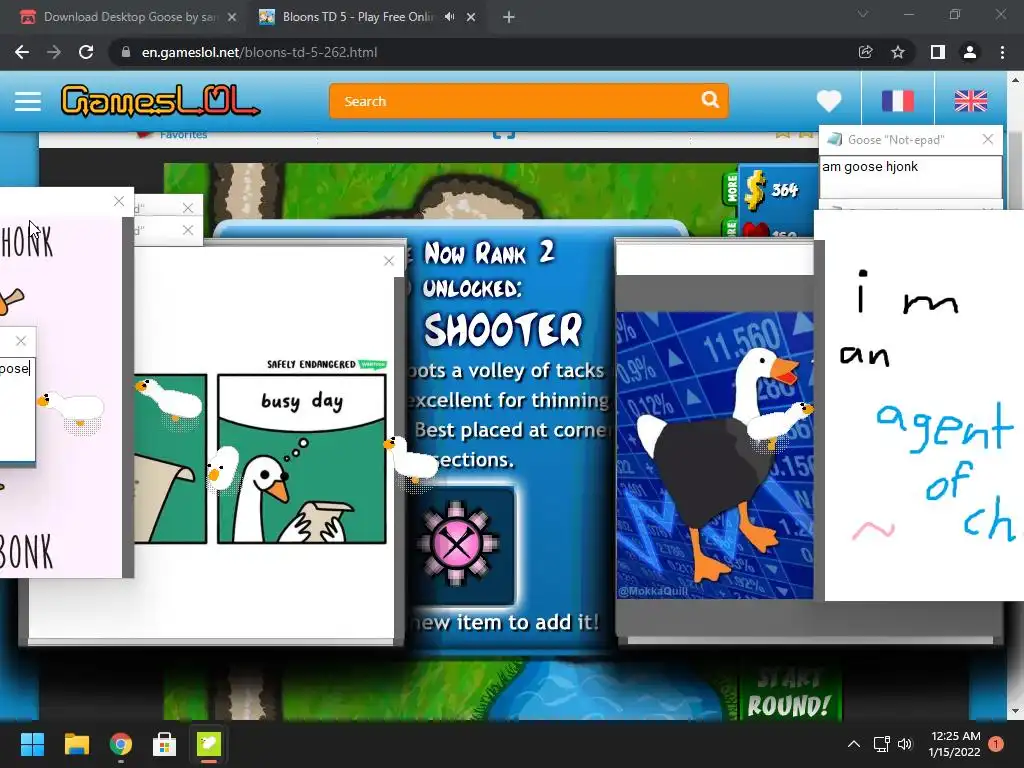Click the Favorites link under header
This screenshot has width=1024, height=768.
(183, 135)
